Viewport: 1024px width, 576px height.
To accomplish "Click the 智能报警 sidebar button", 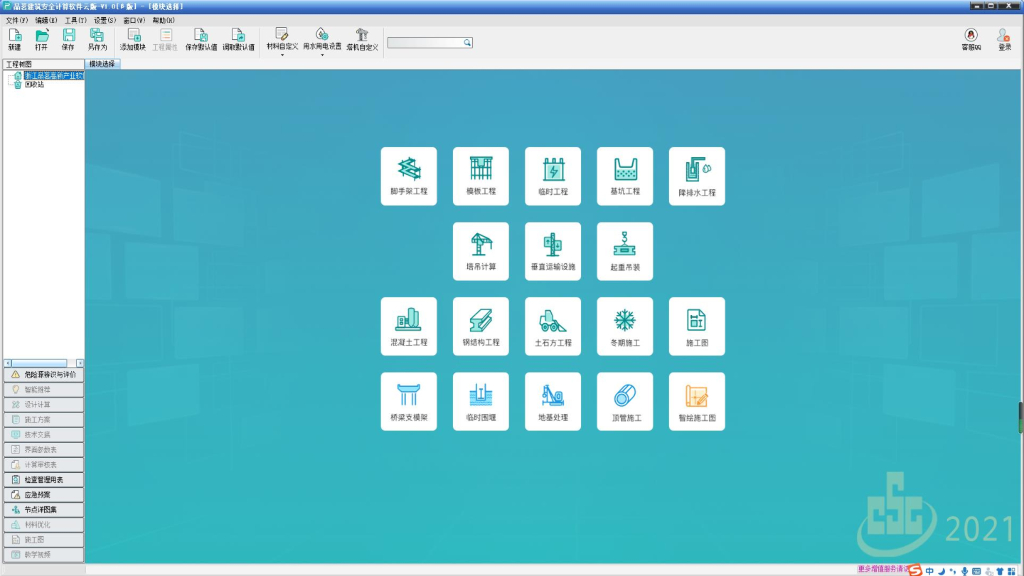I will [43, 390].
